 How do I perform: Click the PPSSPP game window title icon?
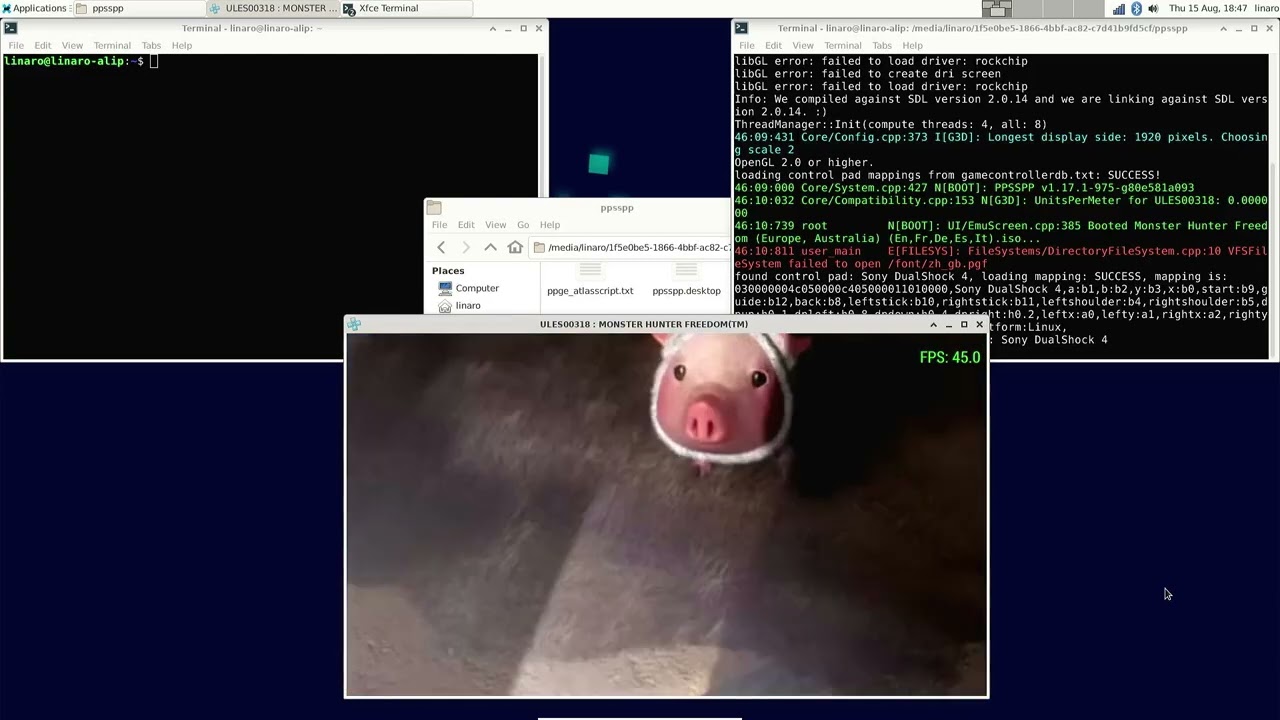coord(353,324)
